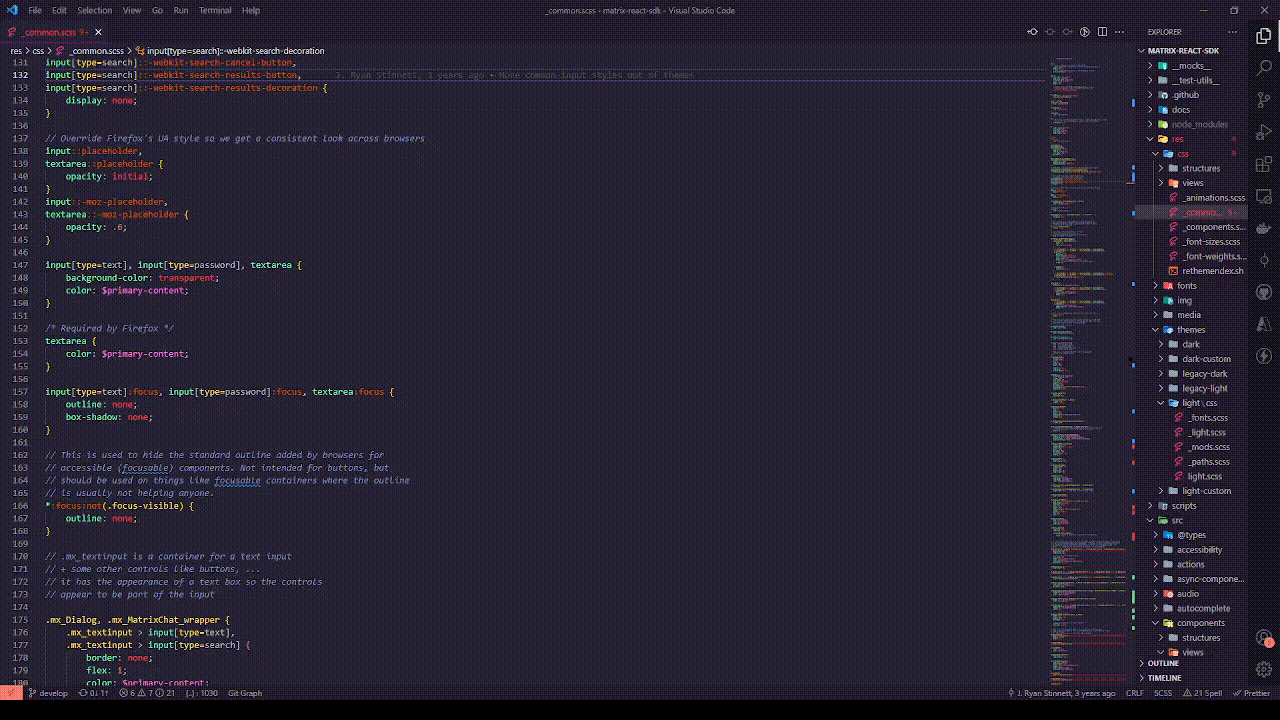Click SCSS language mode in status bar
The height and width of the screenshot is (720, 1280).
click(1163, 692)
